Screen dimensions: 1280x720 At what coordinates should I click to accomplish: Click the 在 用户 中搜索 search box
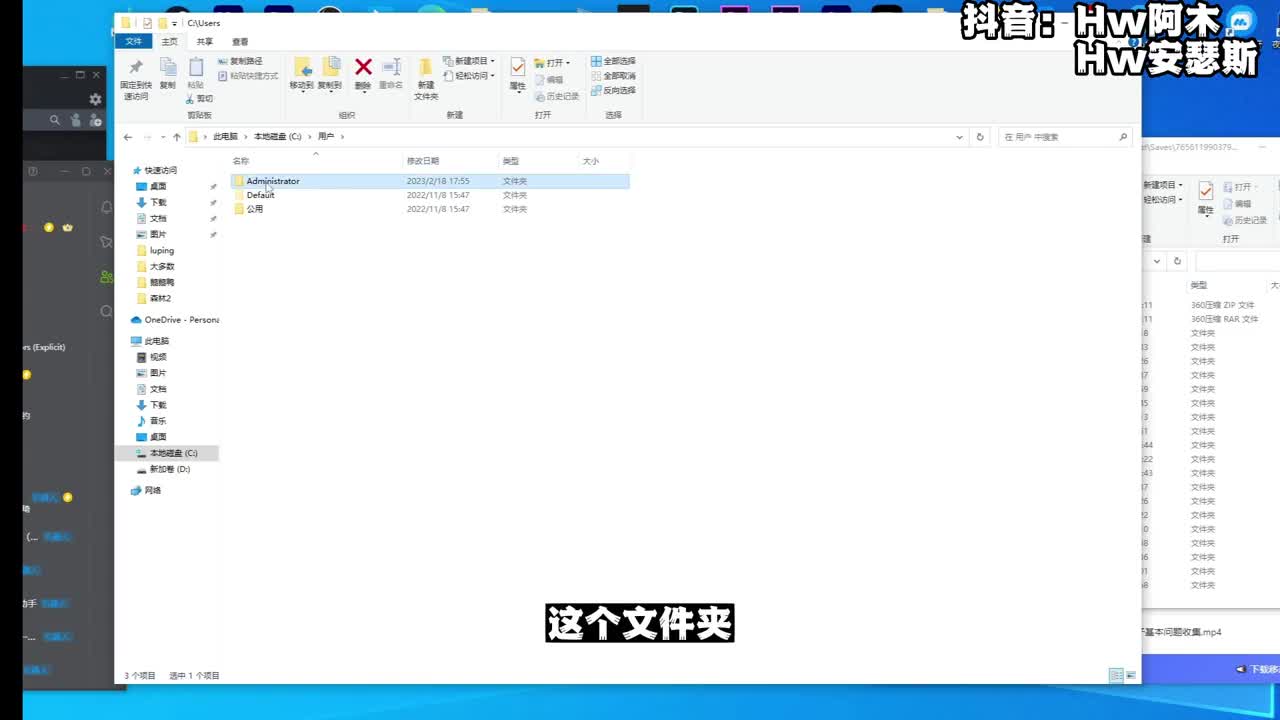point(1066,137)
